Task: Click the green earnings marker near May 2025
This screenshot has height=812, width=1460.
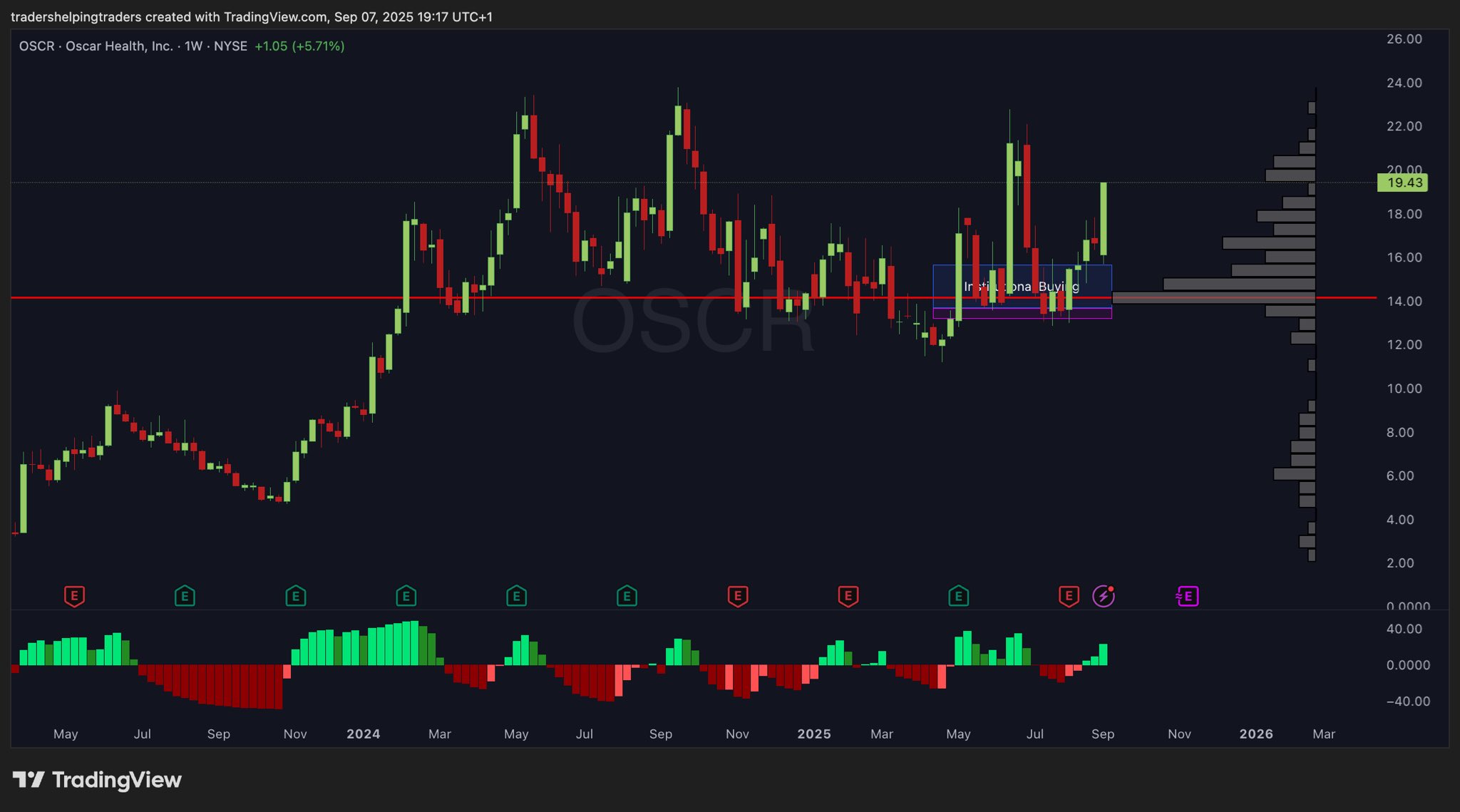Action: (x=958, y=596)
